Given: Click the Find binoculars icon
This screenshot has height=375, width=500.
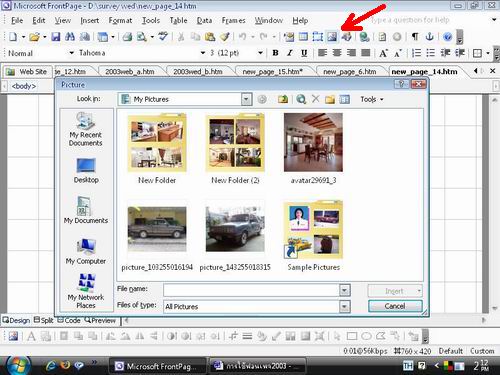Looking at the screenshot, I should [x=70, y=37].
